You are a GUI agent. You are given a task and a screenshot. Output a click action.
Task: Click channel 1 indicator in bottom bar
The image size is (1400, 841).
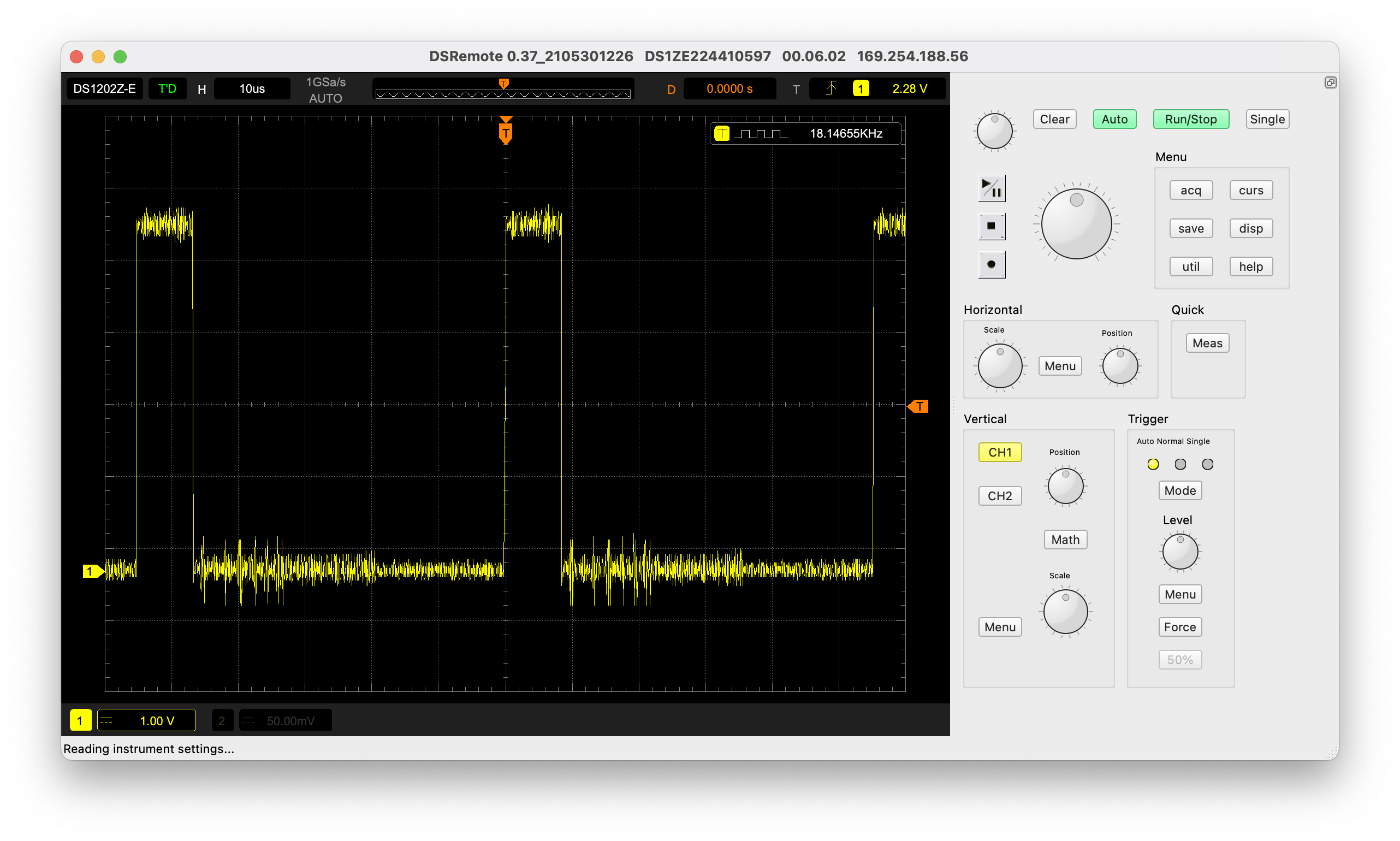click(80, 720)
